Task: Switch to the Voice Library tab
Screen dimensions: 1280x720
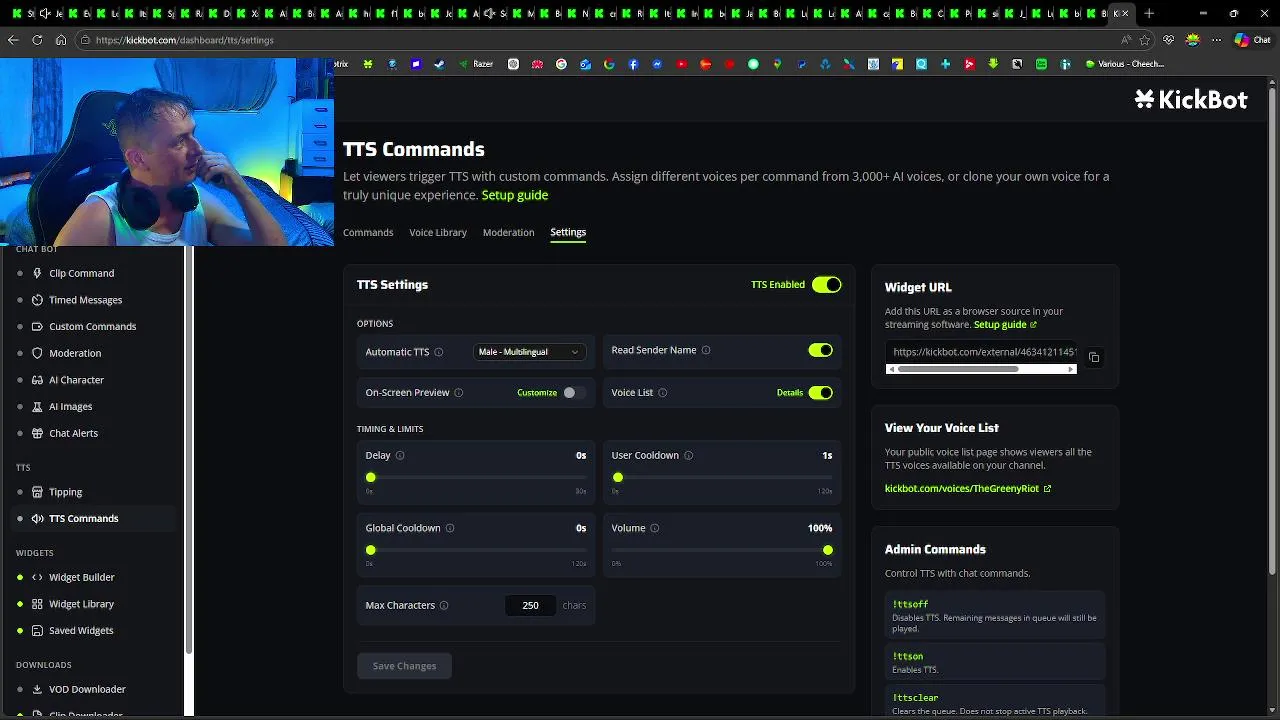Action: pos(438,232)
